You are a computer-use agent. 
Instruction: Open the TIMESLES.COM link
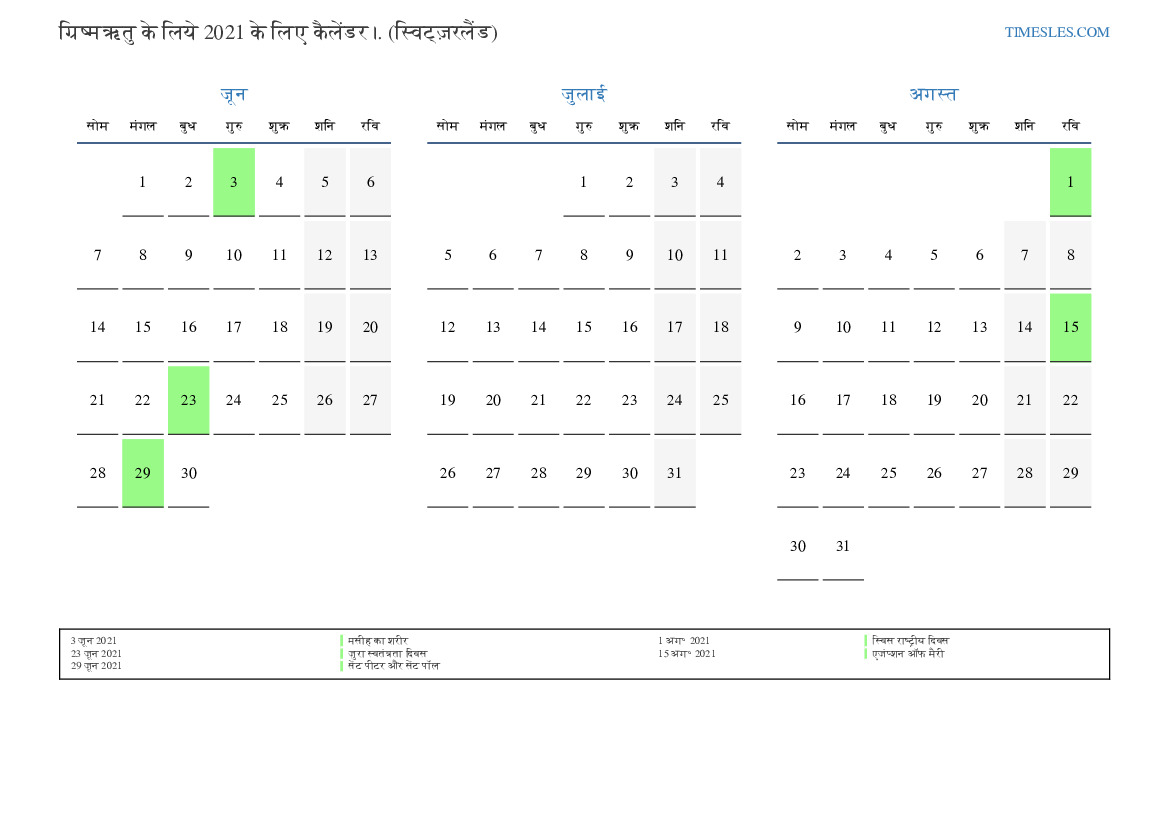(x=1056, y=32)
